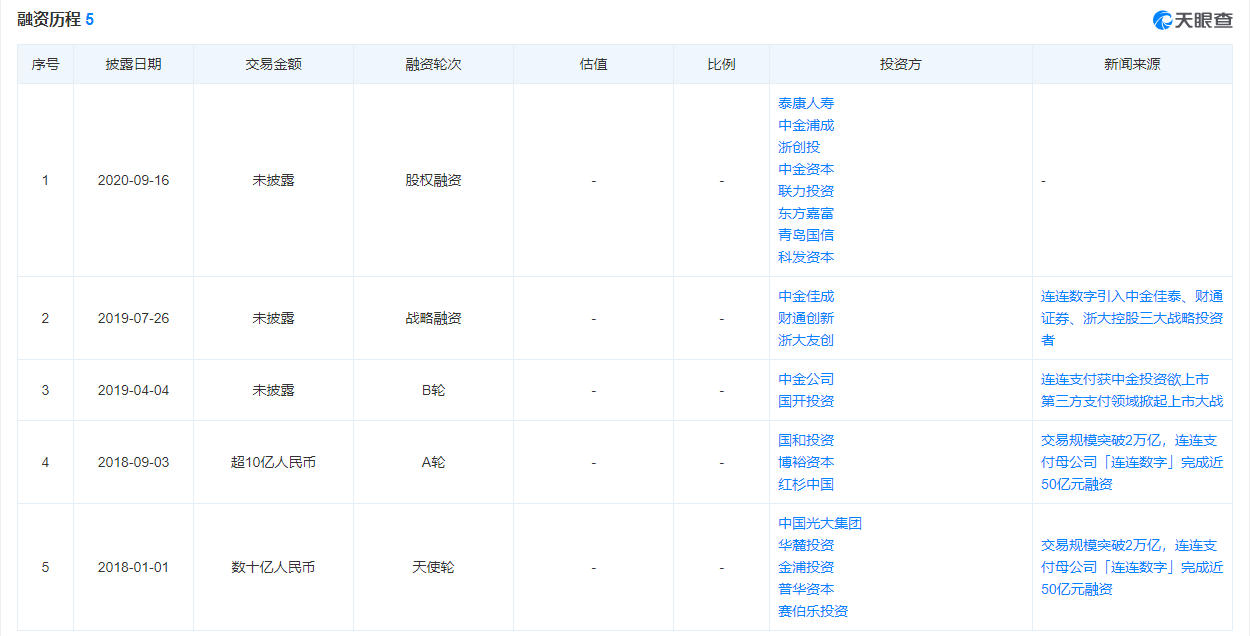
Task: Click the 投资方 column header
Action: [900, 64]
